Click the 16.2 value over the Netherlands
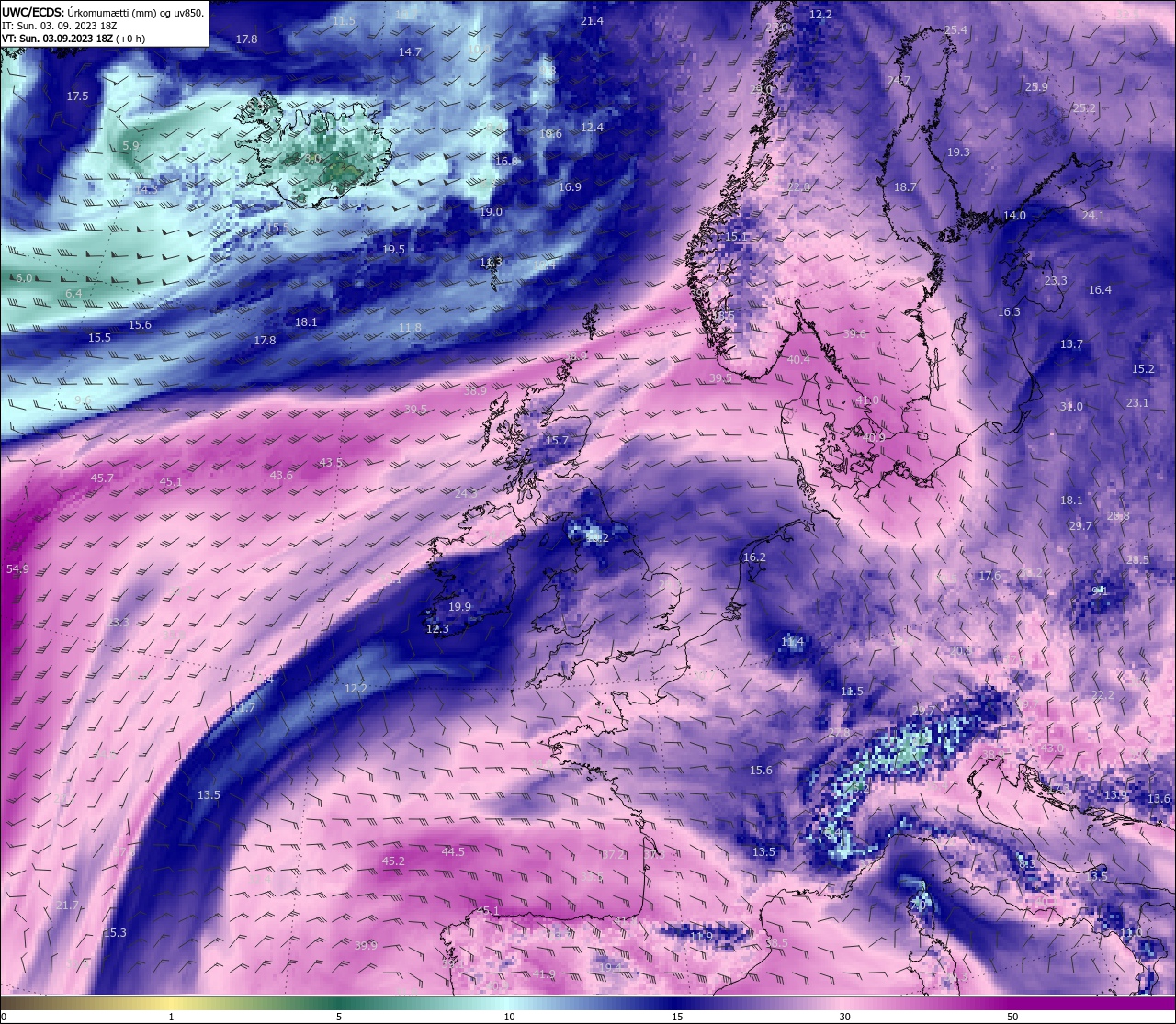The width and height of the screenshot is (1176, 1024). pyautogui.click(x=754, y=557)
